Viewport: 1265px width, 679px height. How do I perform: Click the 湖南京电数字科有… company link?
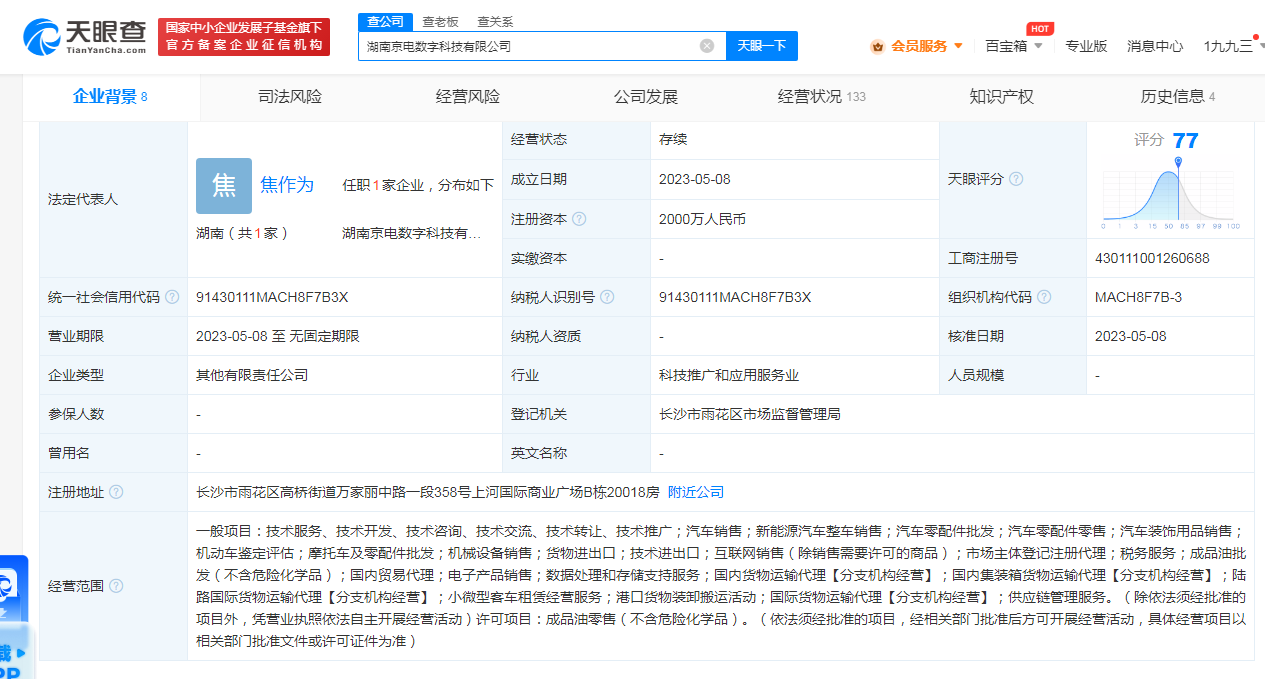tap(412, 233)
